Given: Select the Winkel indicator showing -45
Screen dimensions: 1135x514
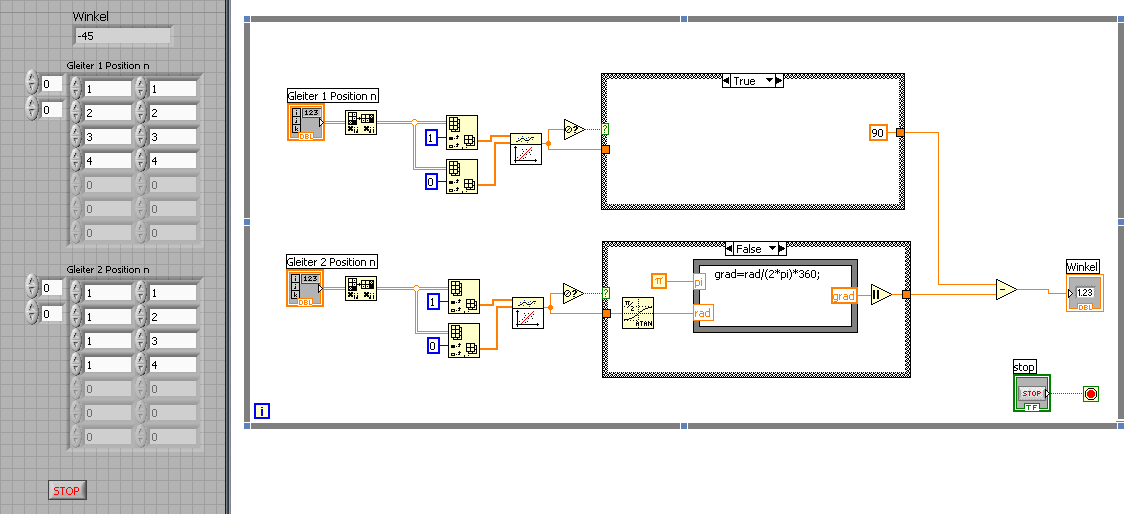Looking at the screenshot, I should [x=122, y=35].
